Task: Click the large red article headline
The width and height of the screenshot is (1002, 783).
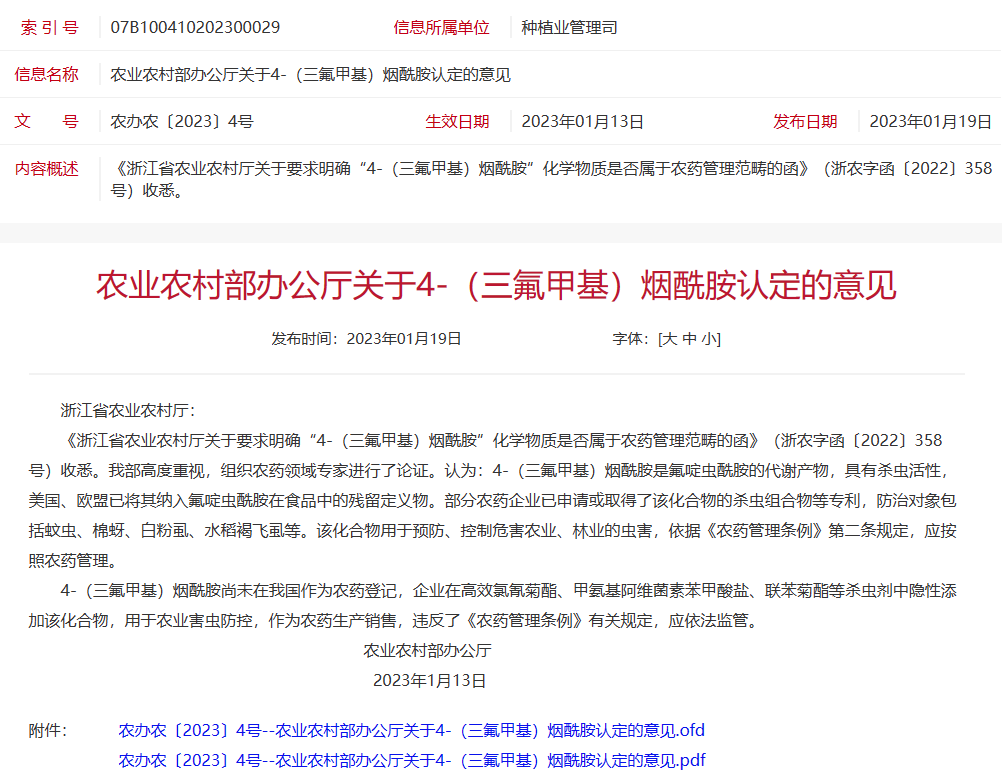Action: coord(496,285)
